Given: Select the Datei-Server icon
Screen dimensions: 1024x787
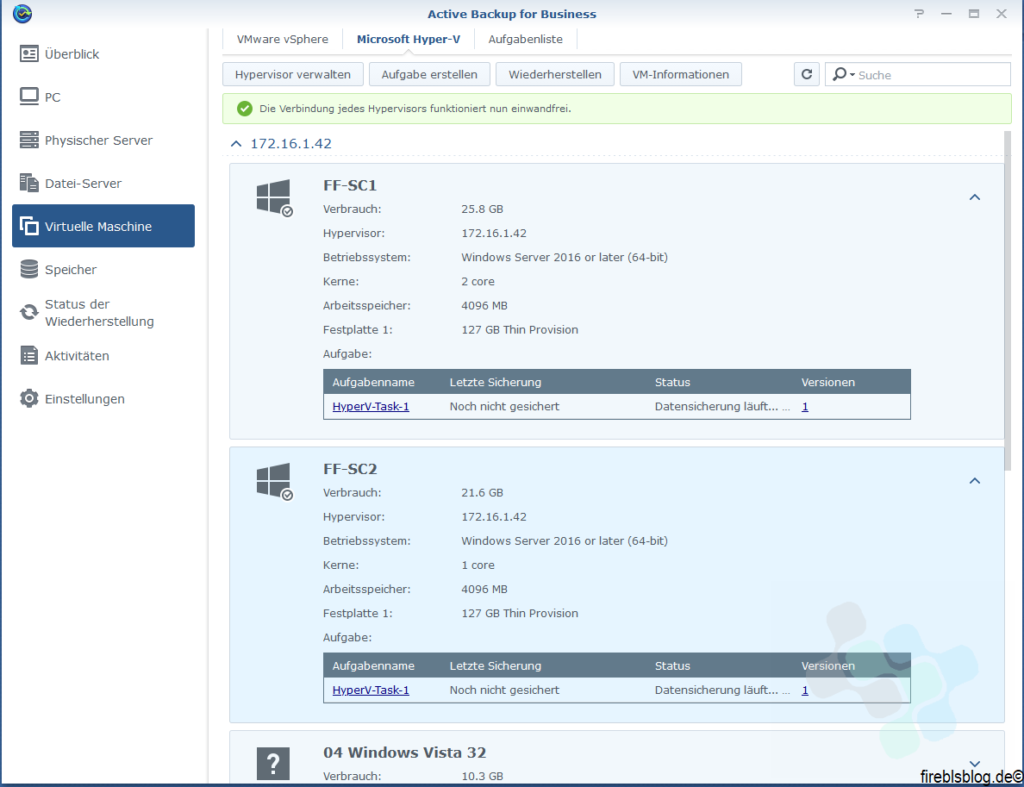Looking at the screenshot, I should pyautogui.click(x=29, y=183).
